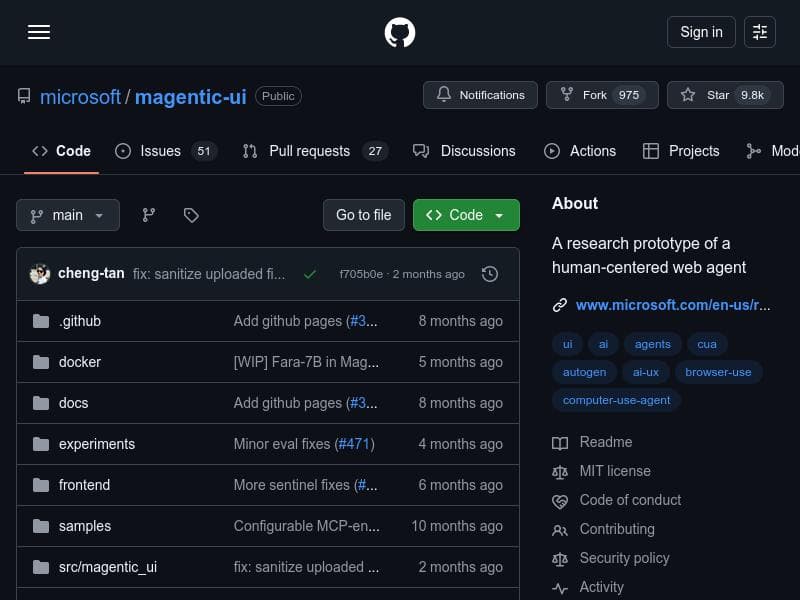The width and height of the screenshot is (800, 600).
Task: Go to the GitHub homepage logo
Action: tap(399, 32)
